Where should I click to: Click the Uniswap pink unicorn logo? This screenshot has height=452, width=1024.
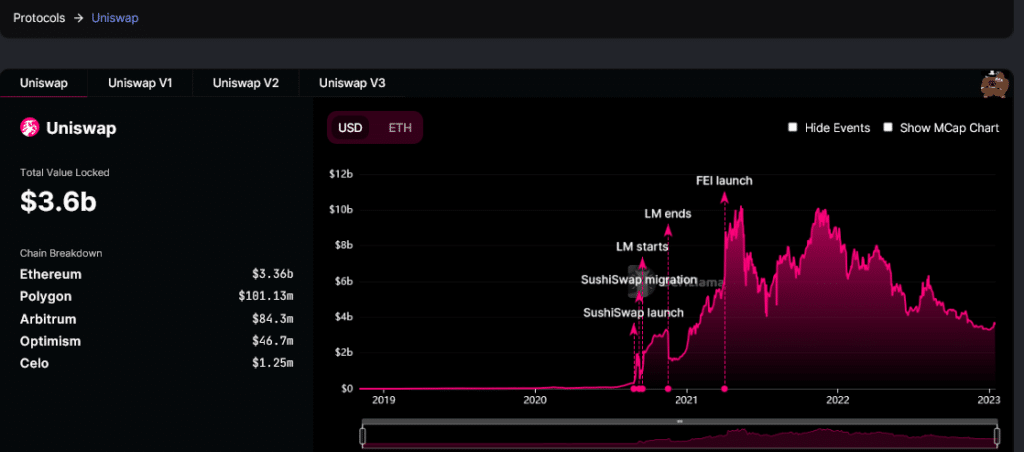[x=29, y=128]
